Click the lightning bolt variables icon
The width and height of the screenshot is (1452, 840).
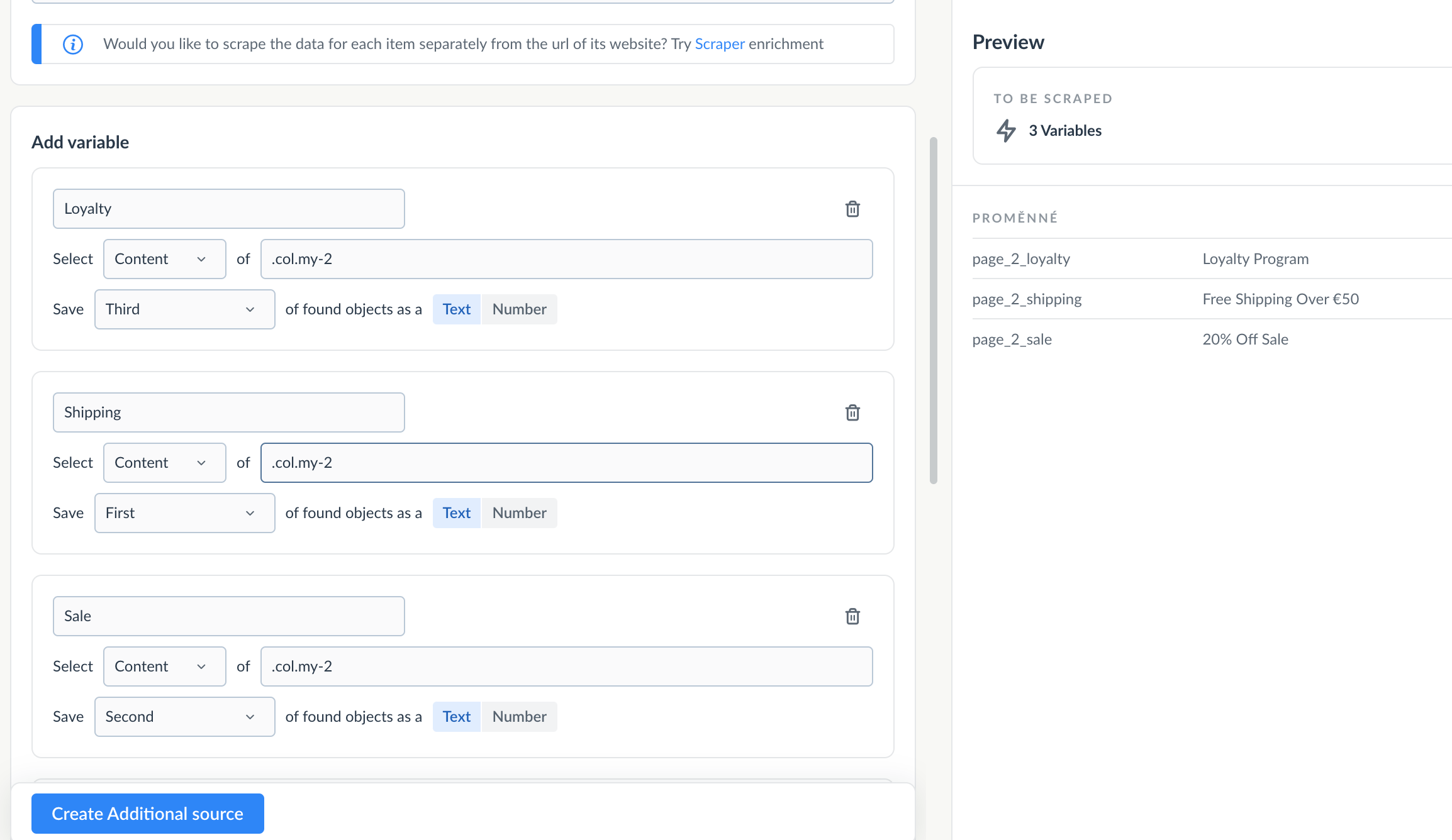point(1006,130)
